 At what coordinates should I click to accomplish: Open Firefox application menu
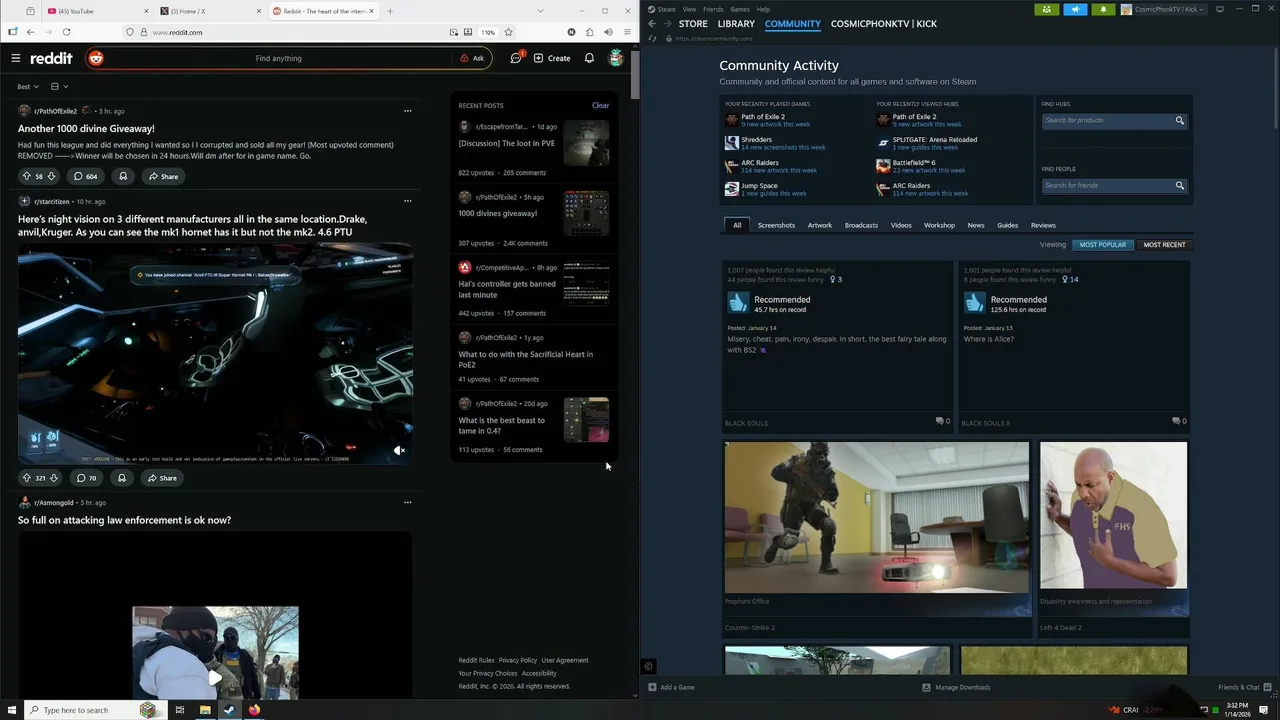click(625, 32)
